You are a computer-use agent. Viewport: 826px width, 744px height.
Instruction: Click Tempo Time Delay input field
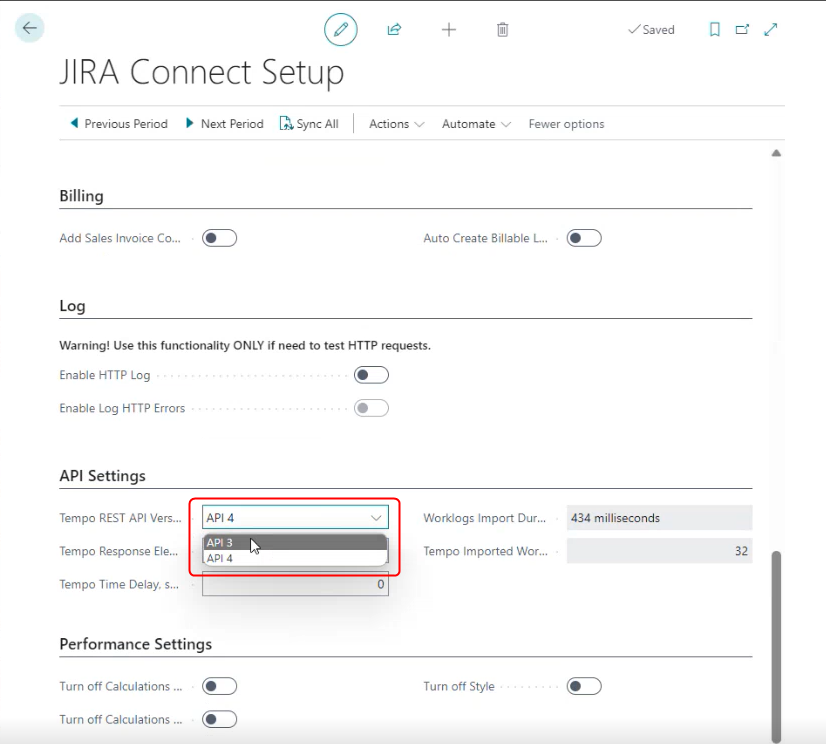[x=296, y=584]
